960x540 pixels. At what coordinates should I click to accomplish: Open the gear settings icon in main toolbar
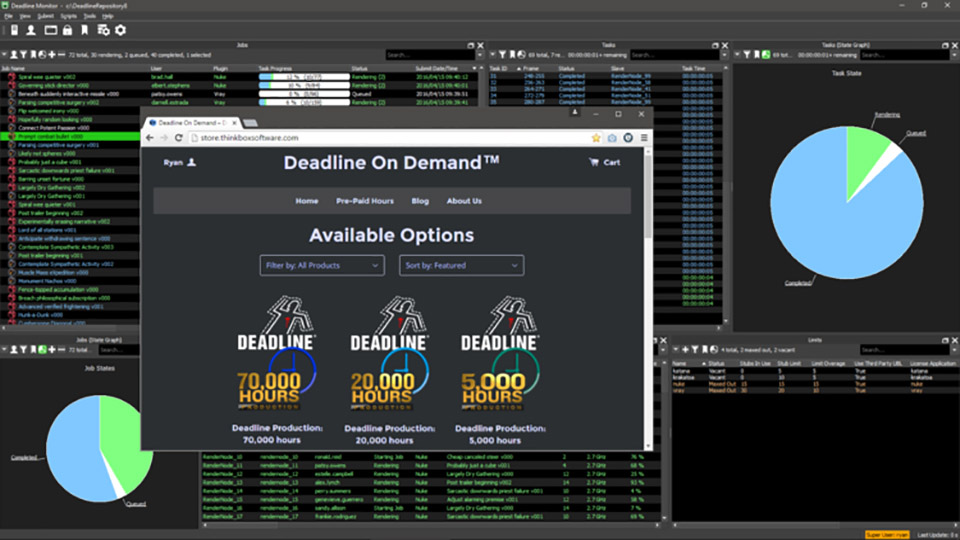pyautogui.click(x=121, y=30)
